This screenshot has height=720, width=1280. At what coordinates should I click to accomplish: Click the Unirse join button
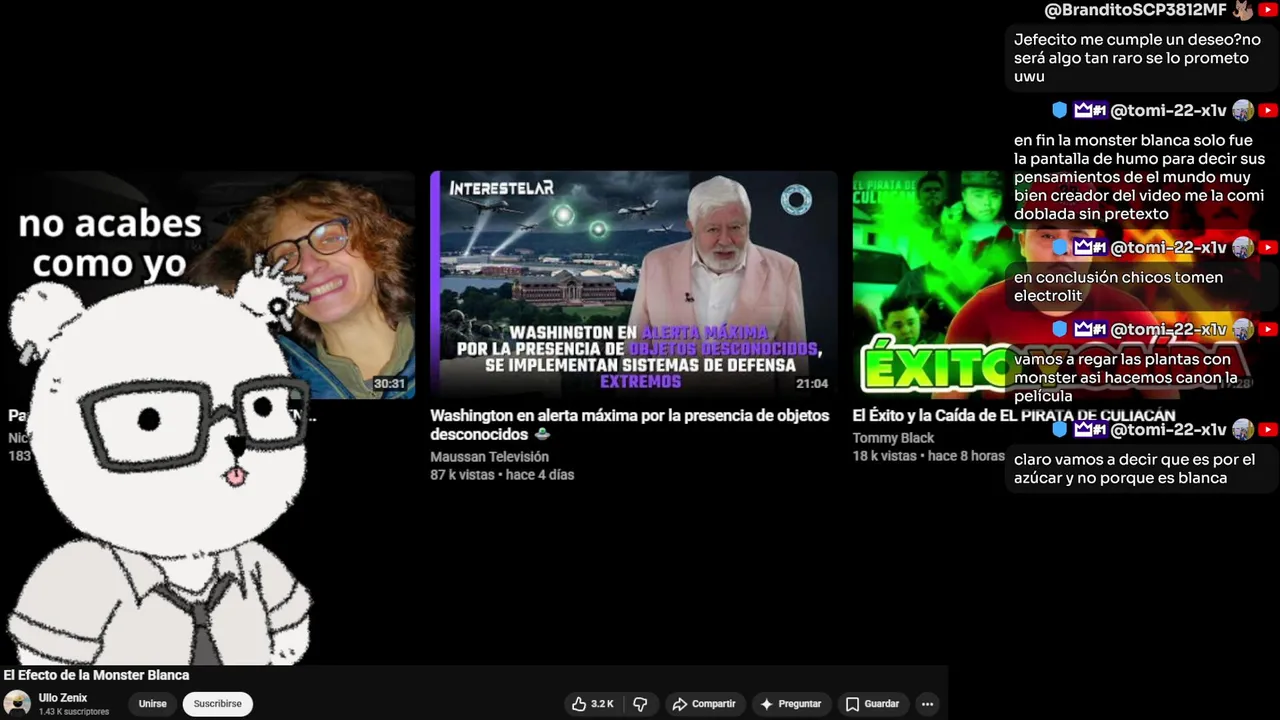click(x=152, y=704)
